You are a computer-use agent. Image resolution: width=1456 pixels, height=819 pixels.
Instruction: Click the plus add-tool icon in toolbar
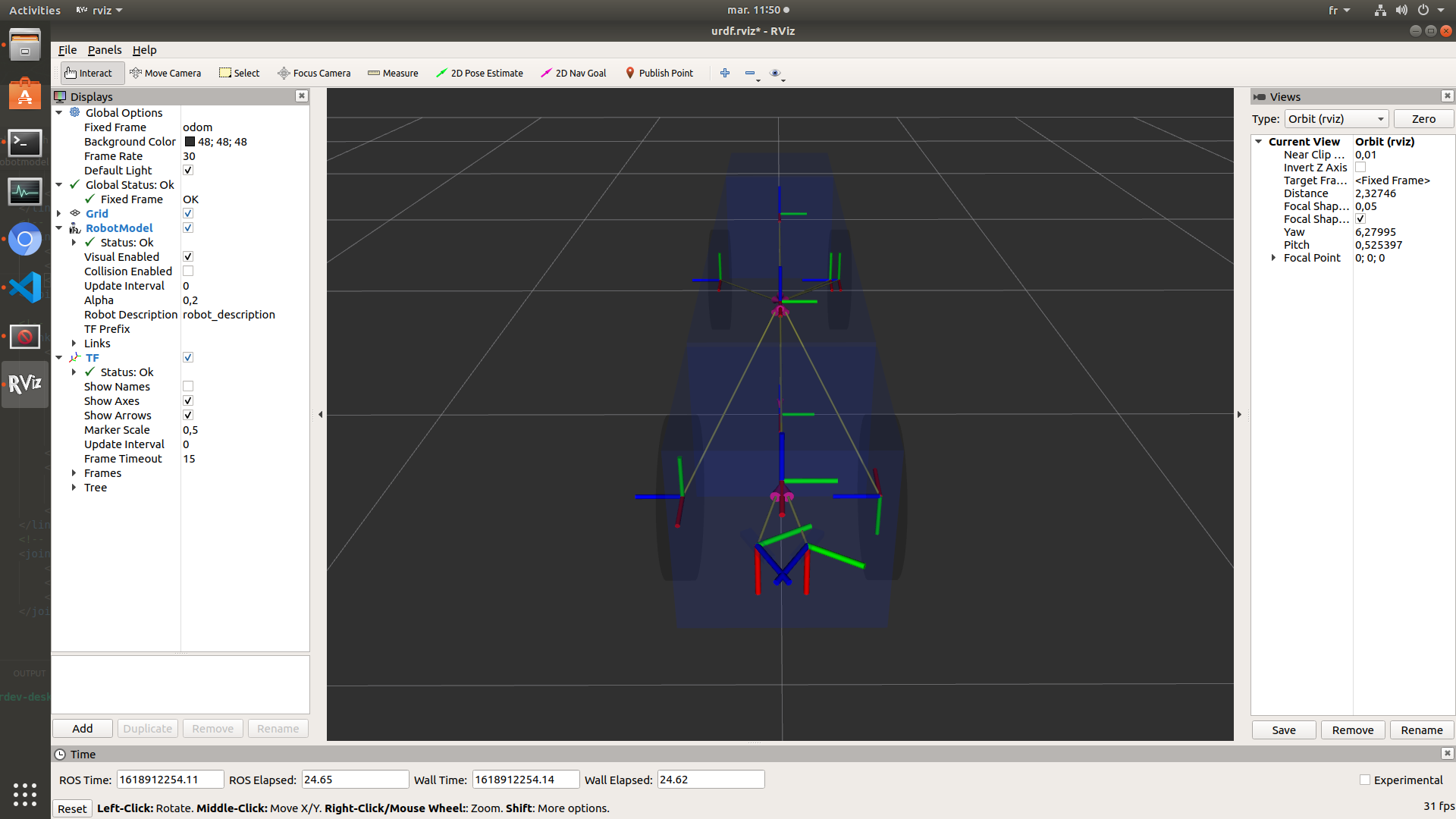tap(725, 73)
